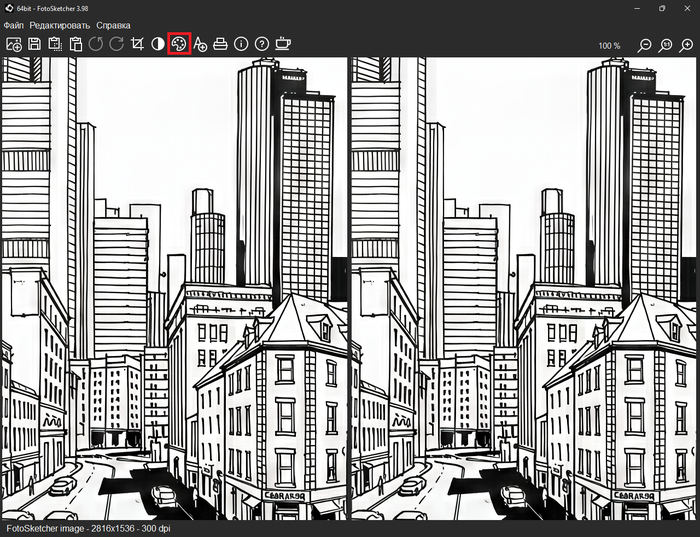Open the Файл menu

[13, 25]
